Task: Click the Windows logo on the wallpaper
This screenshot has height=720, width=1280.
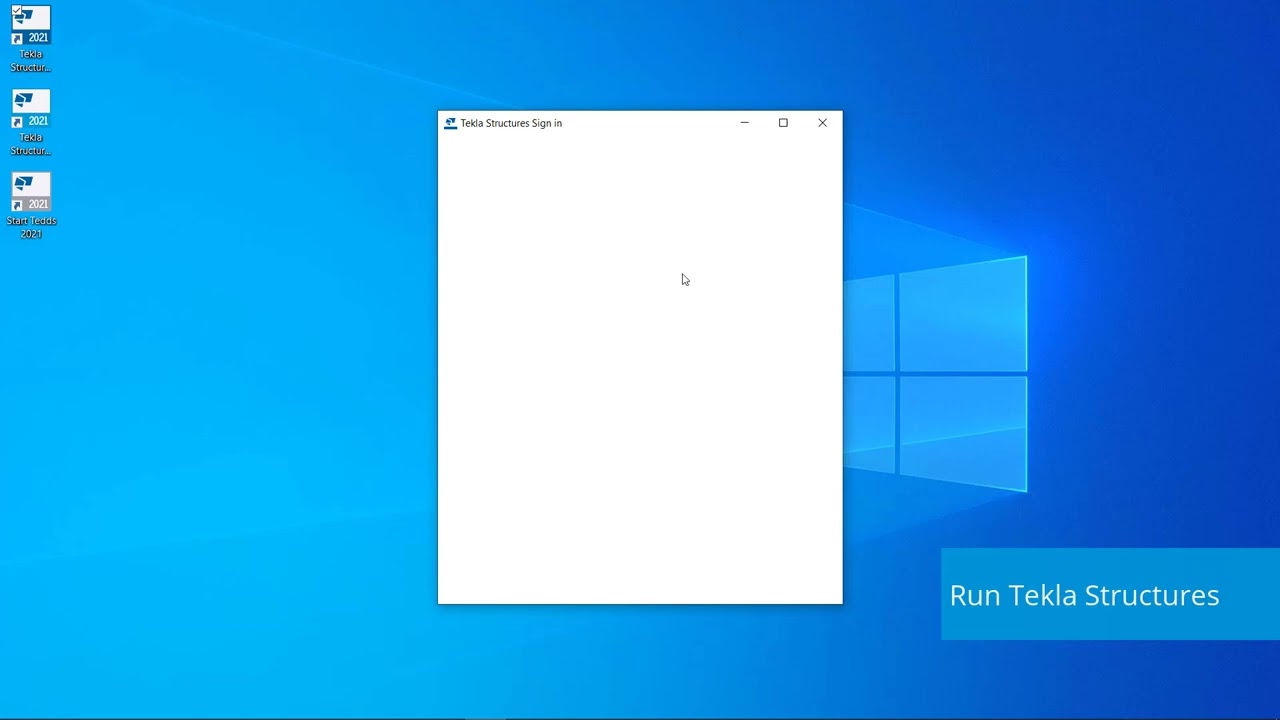Action: point(935,374)
